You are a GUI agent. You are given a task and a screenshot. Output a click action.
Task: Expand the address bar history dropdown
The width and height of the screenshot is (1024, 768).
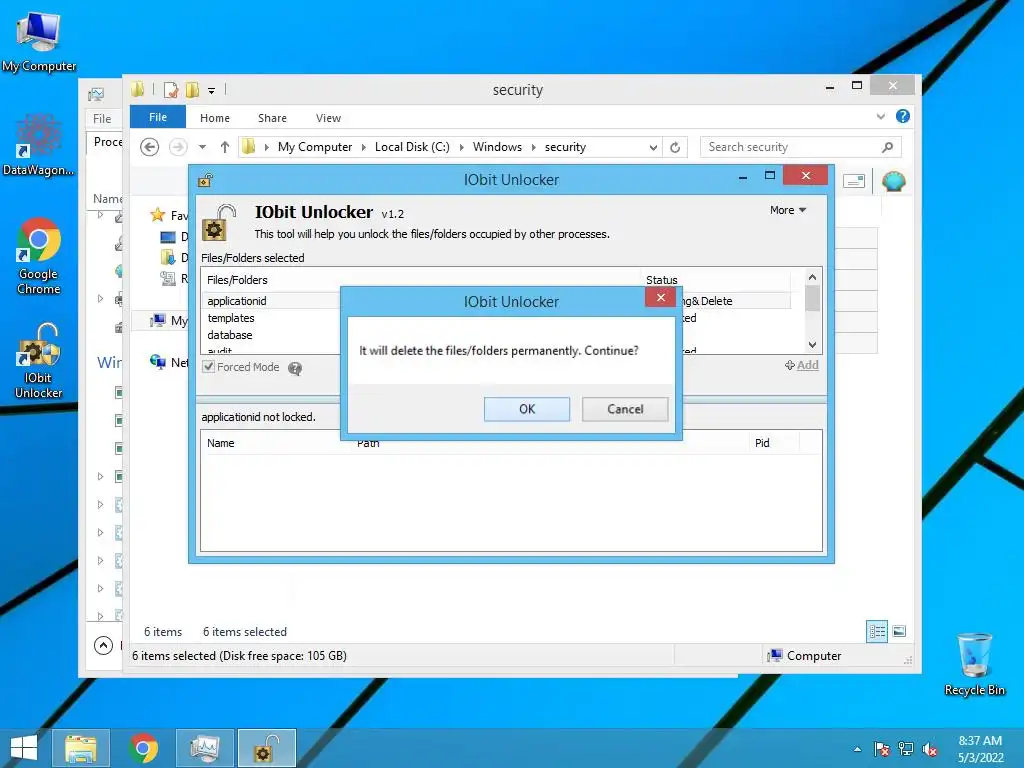tap(653, 148)
